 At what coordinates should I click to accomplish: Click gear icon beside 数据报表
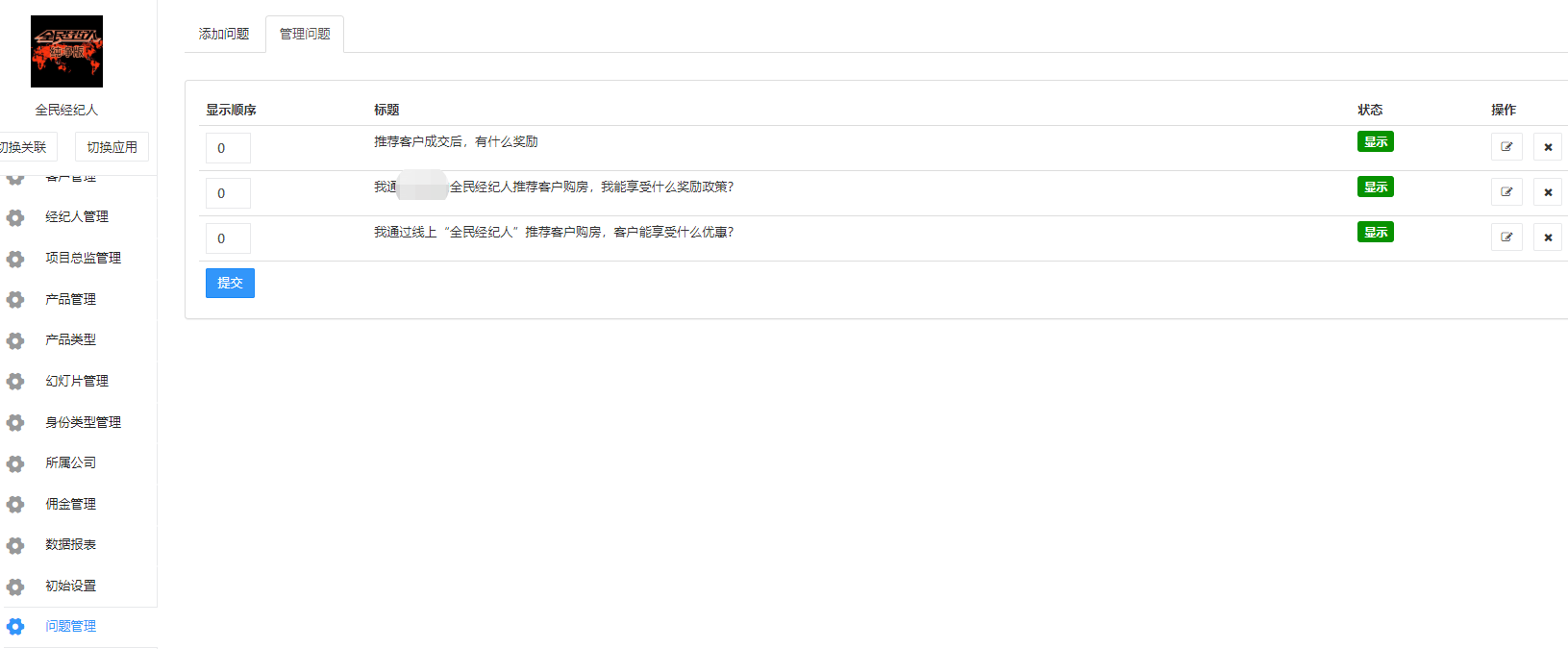pyautogui.click(x=15, y=545)
